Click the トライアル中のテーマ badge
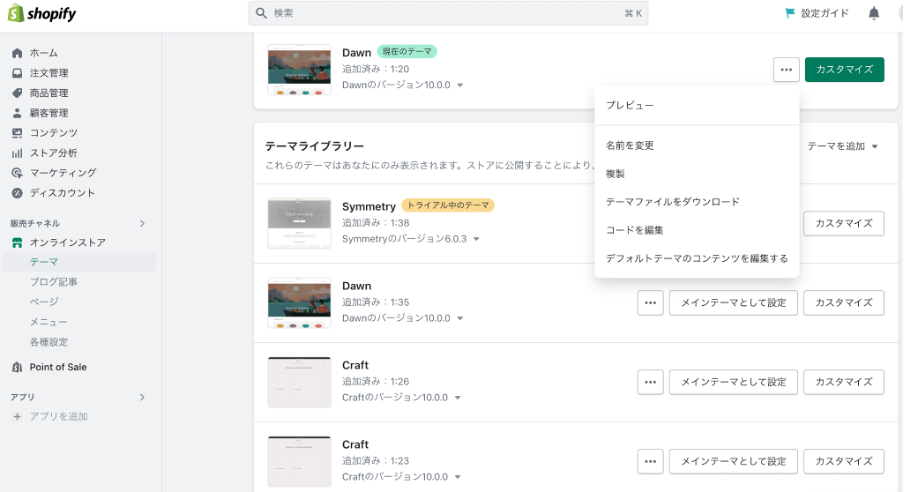904x492 pixels. coord(448,205)
